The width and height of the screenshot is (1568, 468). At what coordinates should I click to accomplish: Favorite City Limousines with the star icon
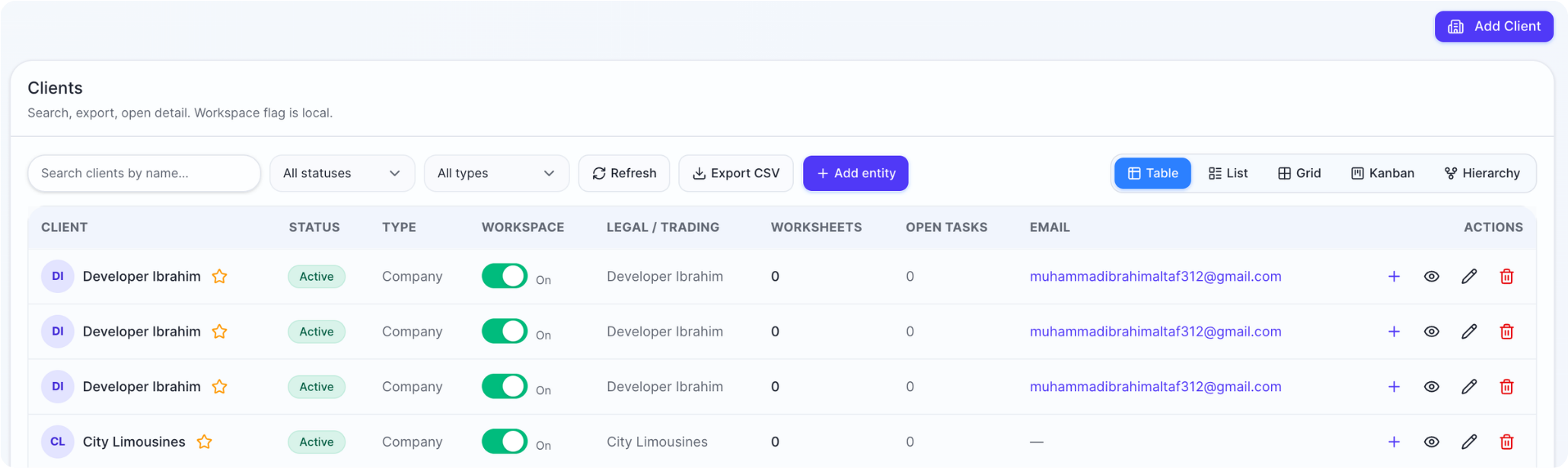tap(204, 442)
